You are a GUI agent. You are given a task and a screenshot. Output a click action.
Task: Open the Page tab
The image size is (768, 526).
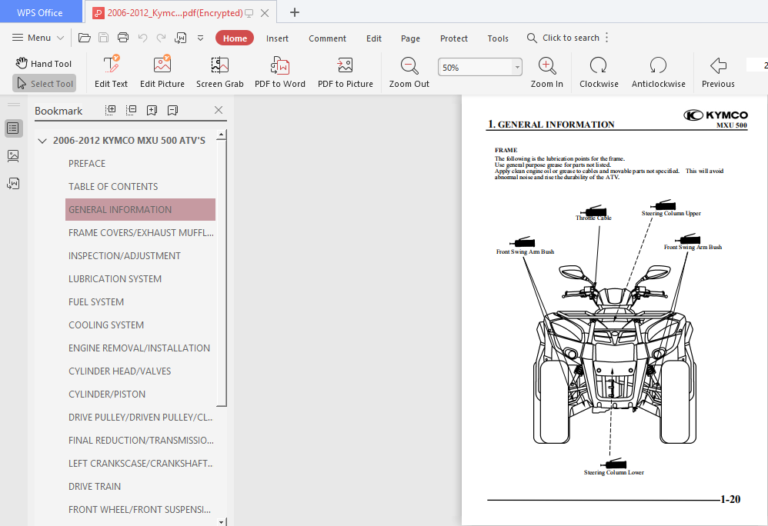pos(410,38)
